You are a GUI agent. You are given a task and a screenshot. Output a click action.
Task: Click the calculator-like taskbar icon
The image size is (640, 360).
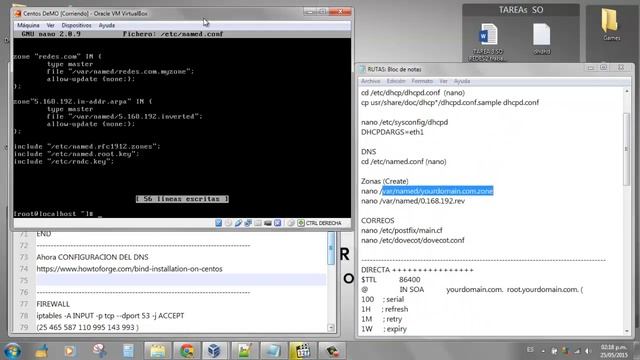(x=128, y=351)
